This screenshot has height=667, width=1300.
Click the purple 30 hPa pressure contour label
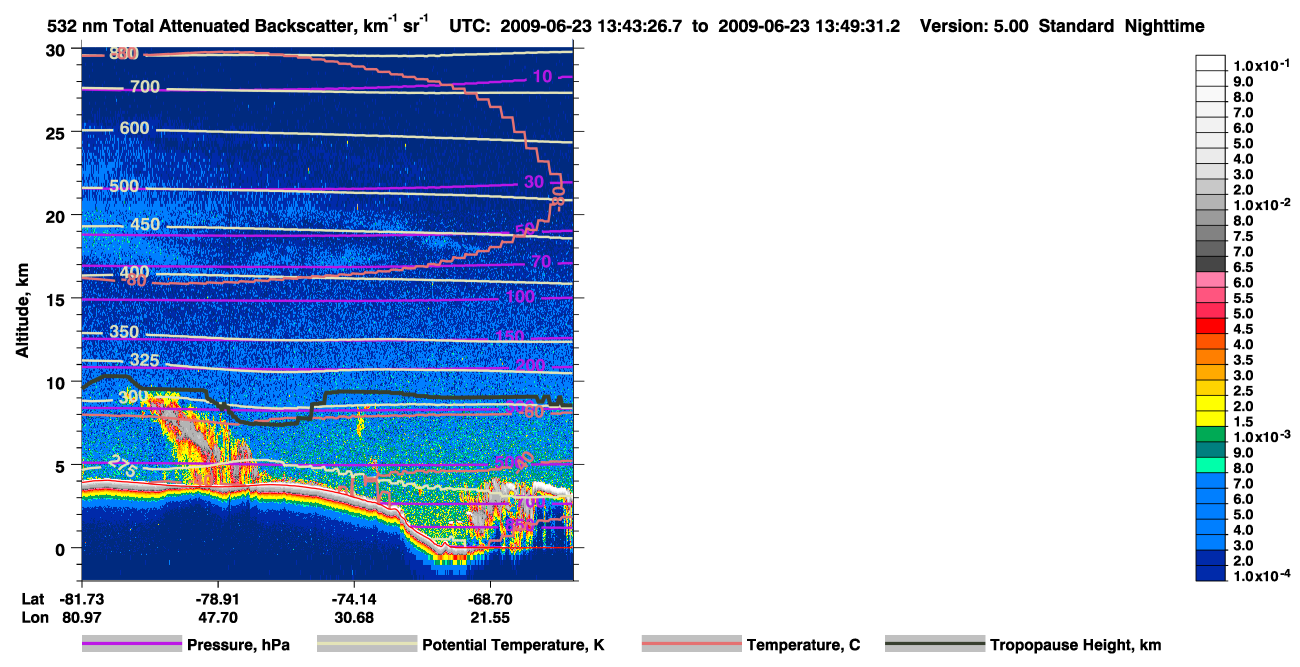534,181
